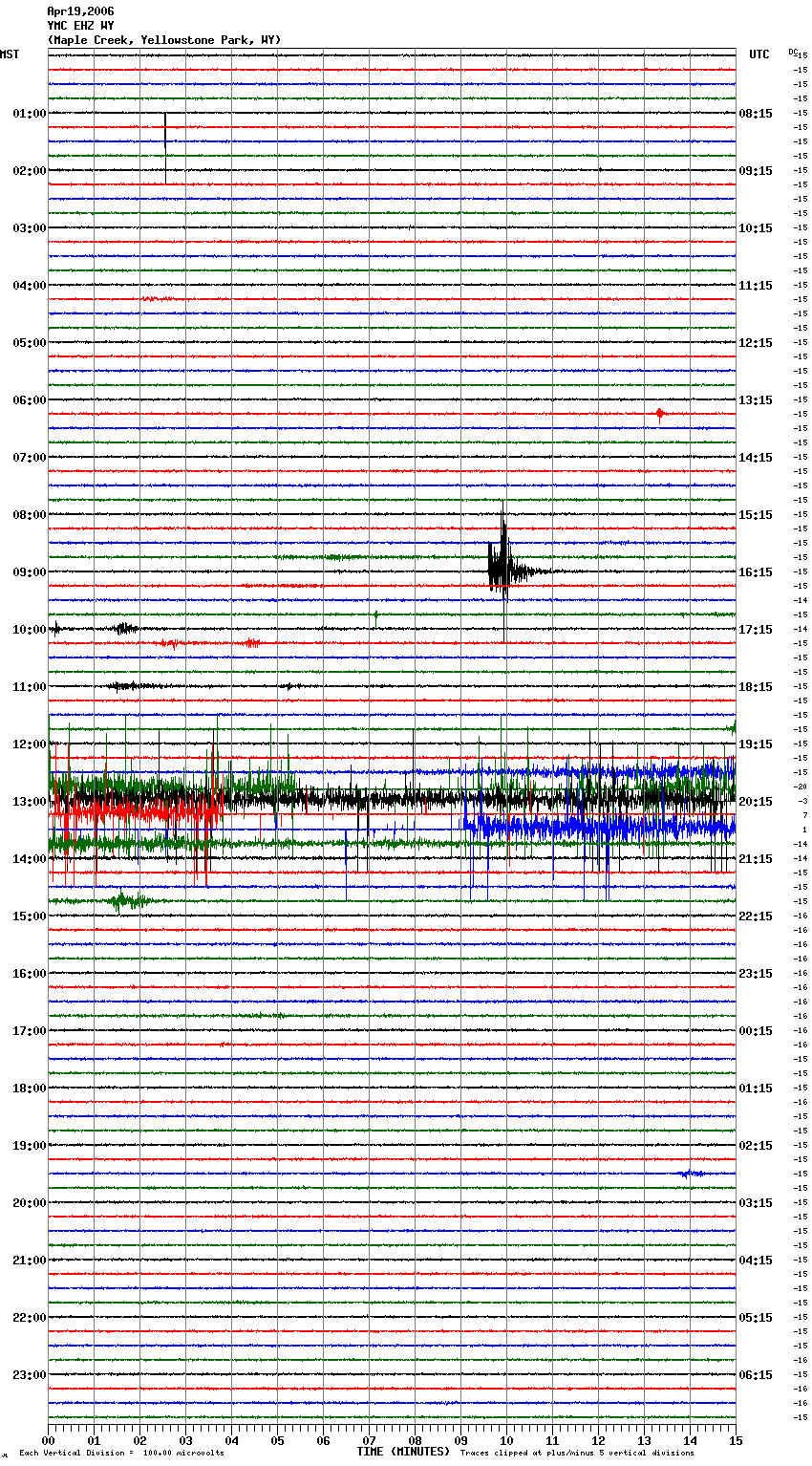
Task: Click the "06:15" UTC row label
Action: point(756,1375)
